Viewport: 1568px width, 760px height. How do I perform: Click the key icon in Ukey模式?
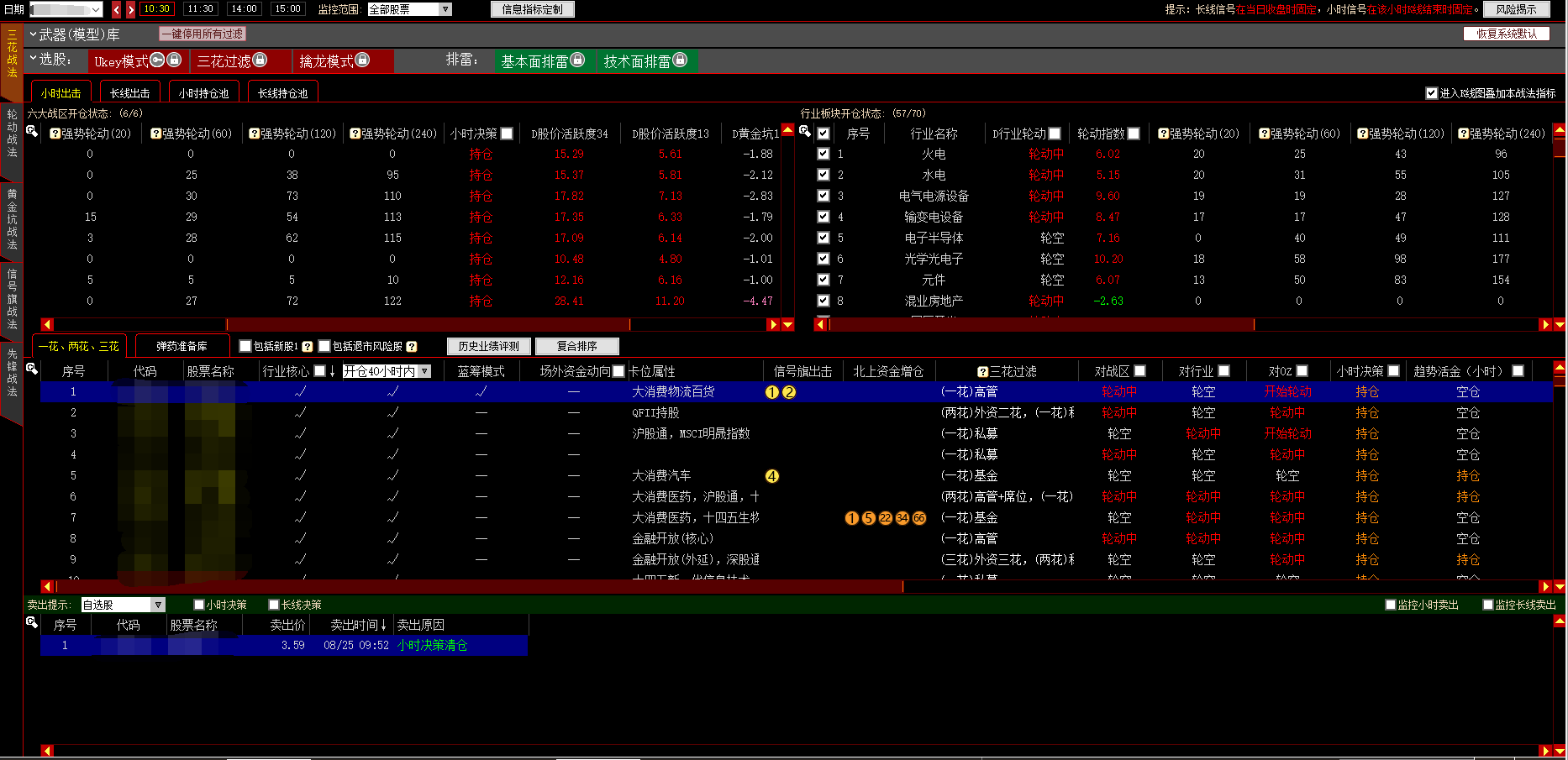point(157,60)
